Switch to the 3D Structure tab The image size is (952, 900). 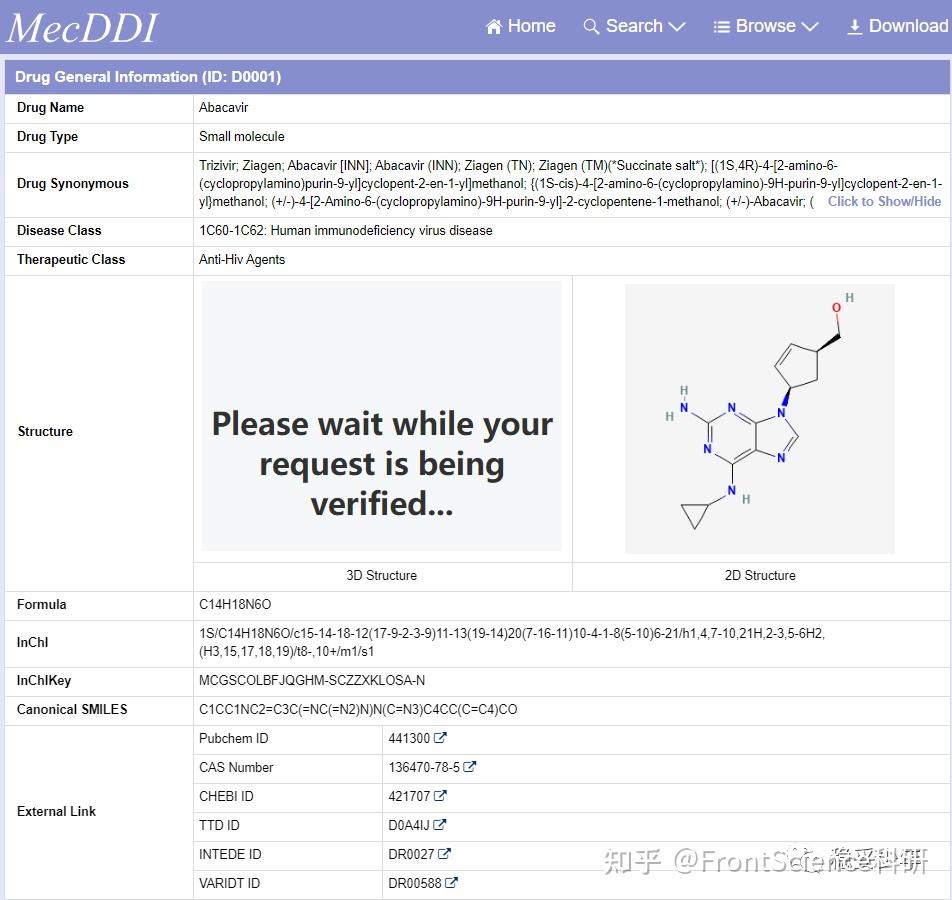click(381, 575)
